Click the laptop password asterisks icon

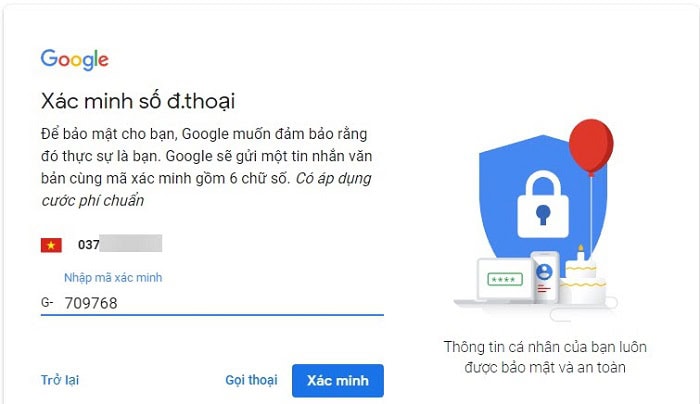(505, 279)
